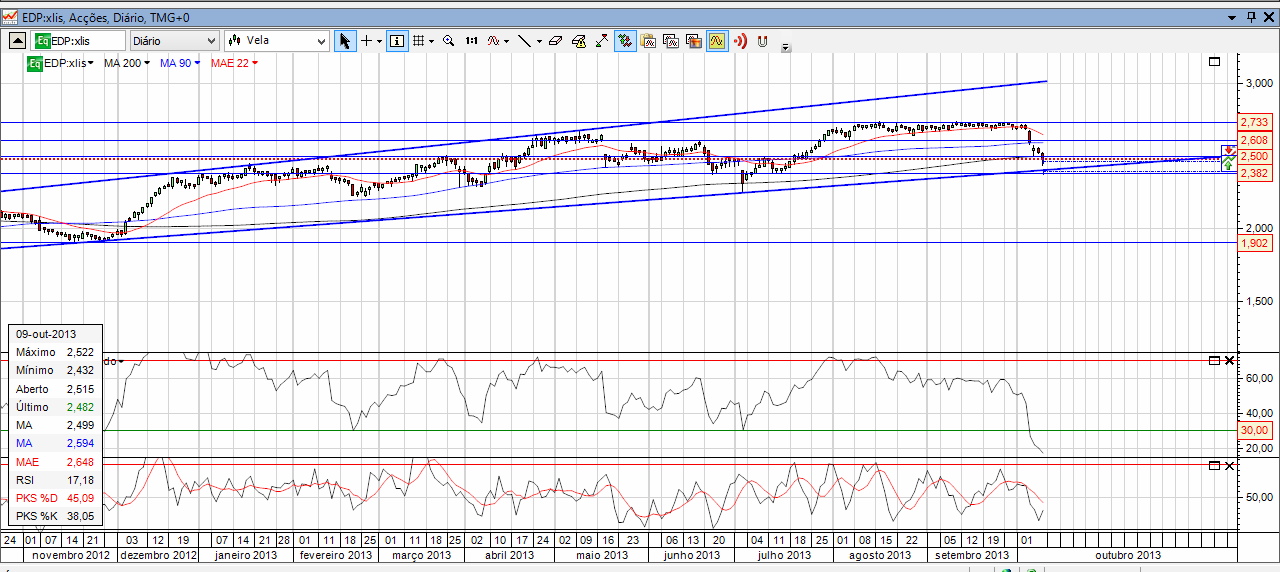The width and height of the screenshot is (1280, 572).
Task: Select the eraser tool
Action: (556, 41)
